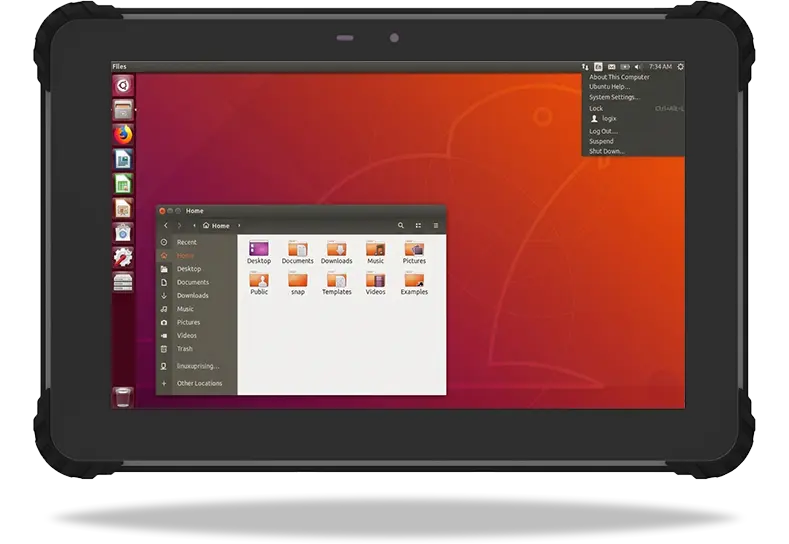Choose Shut Down from the system menu
Viewport: 789px width, 544px height.
(607, 151)
